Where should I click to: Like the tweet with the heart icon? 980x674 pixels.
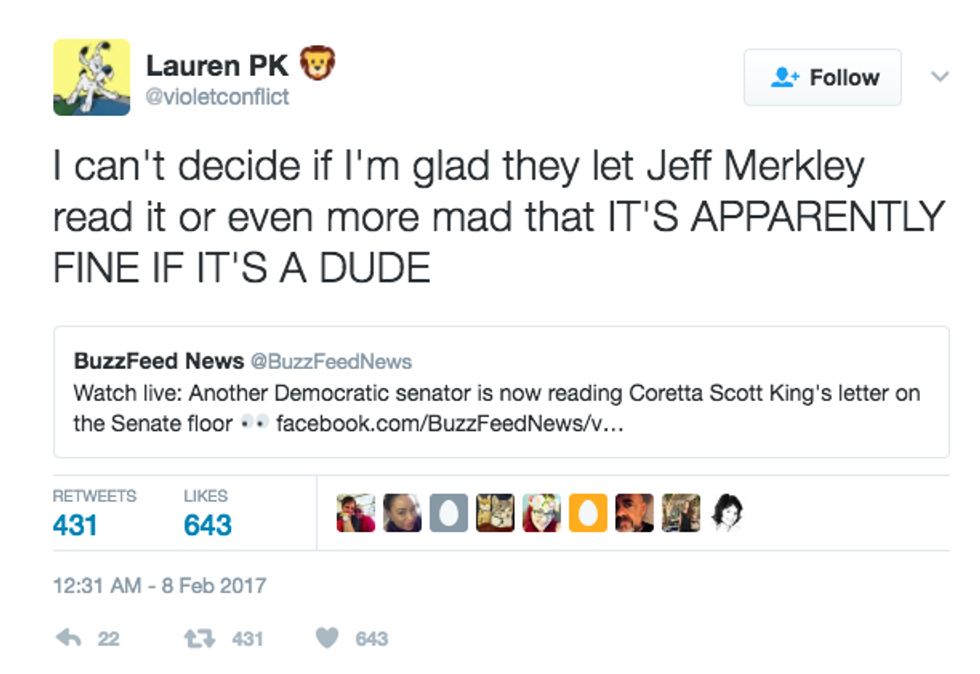327,638
